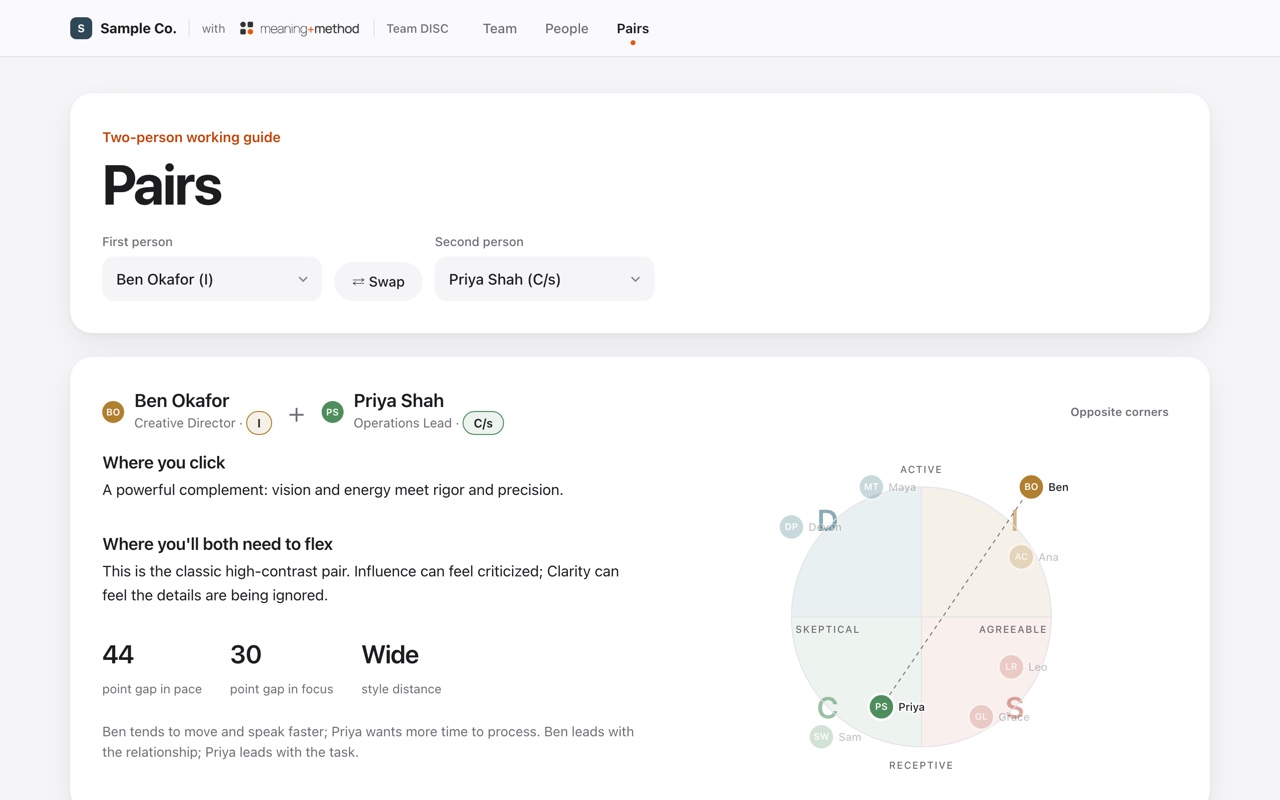Click the ACTIVE axis label on the wheel
This screenshot has height=800, width=1280.
921,469
